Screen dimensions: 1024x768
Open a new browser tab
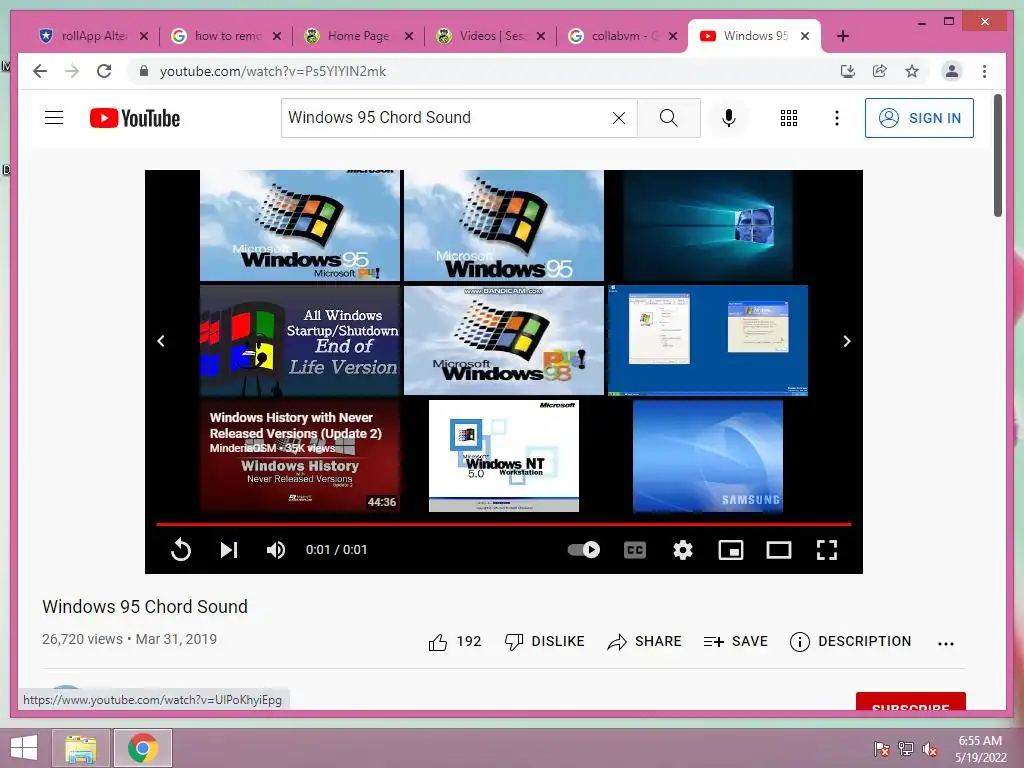tap(843, 36)
